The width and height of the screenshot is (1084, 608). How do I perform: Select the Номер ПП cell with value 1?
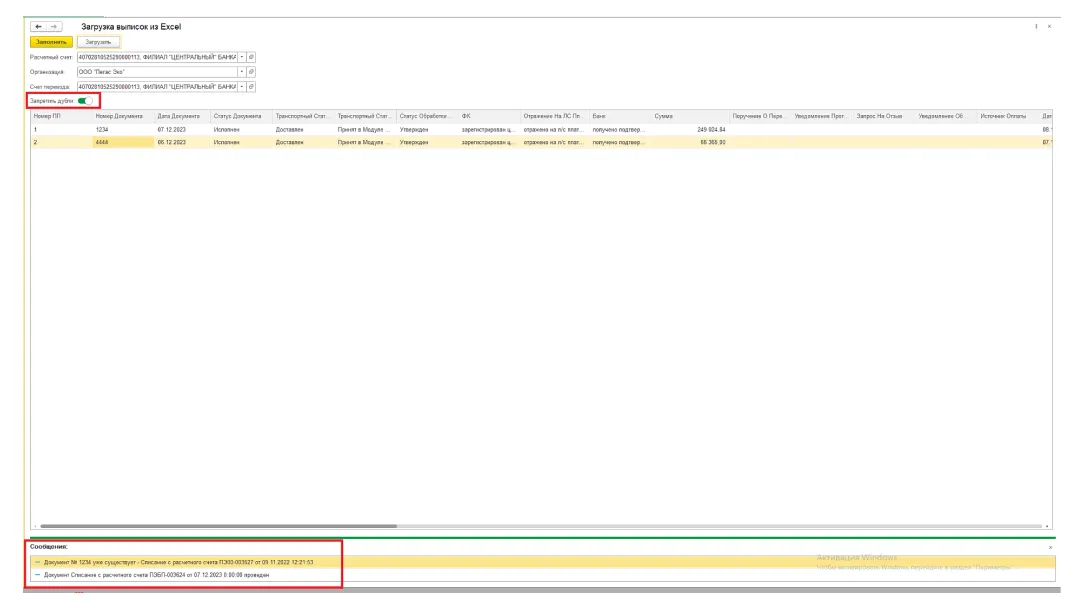click(x=62, y=129)
